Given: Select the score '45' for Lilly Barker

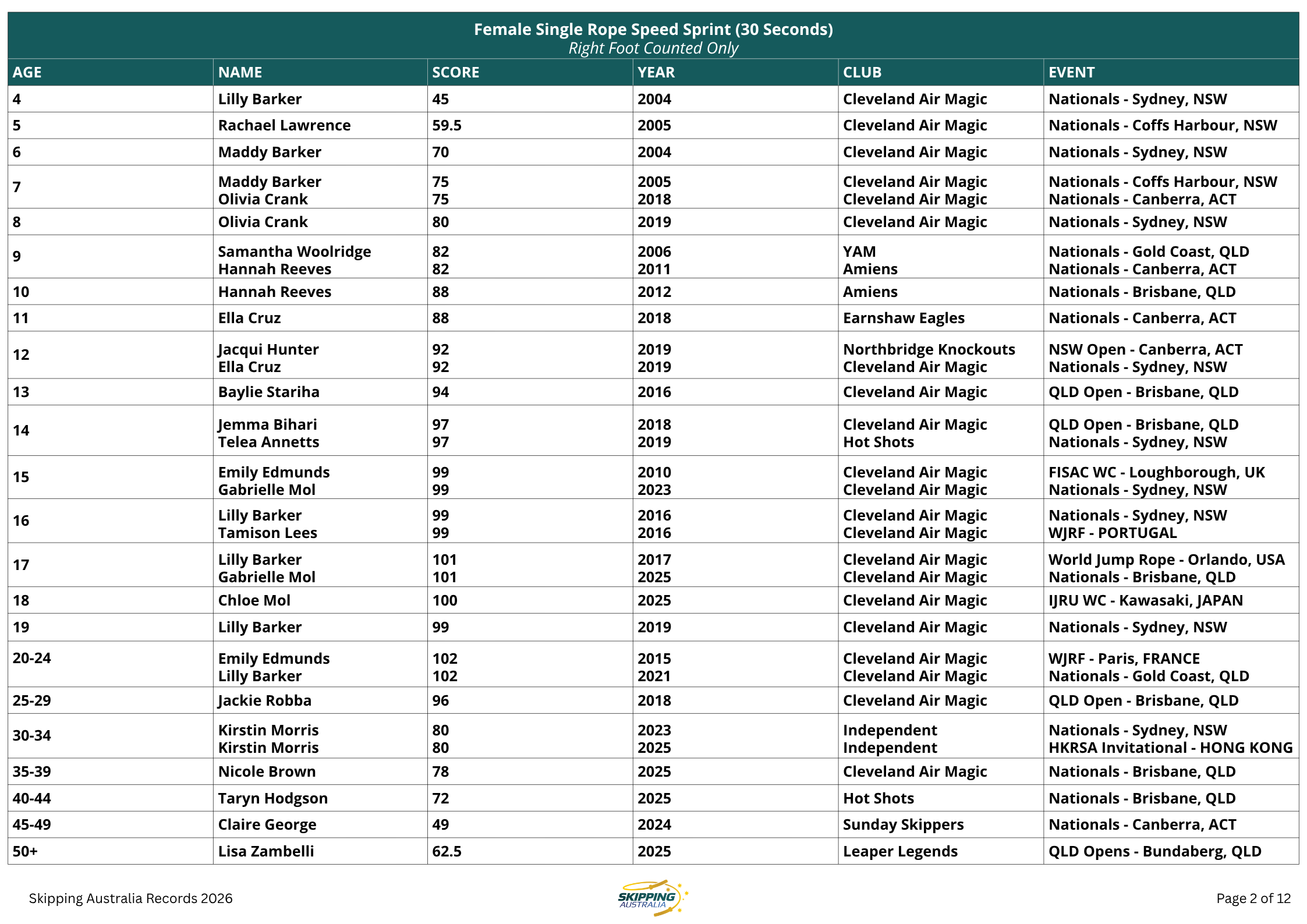Looking at the screenshot, I should [x=440, y=99].
